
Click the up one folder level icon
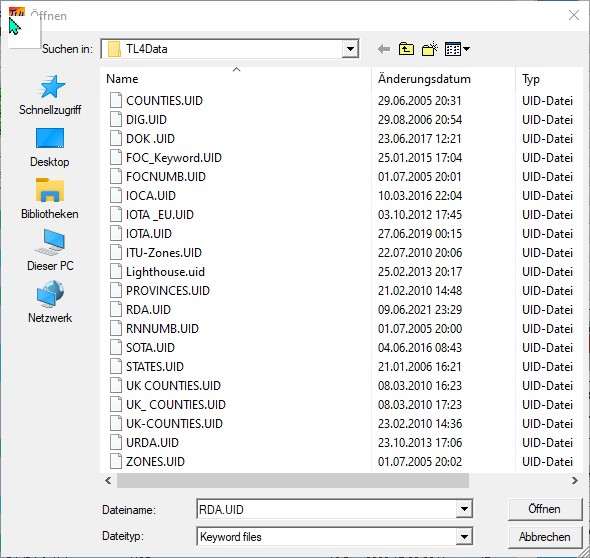point(406,49)
